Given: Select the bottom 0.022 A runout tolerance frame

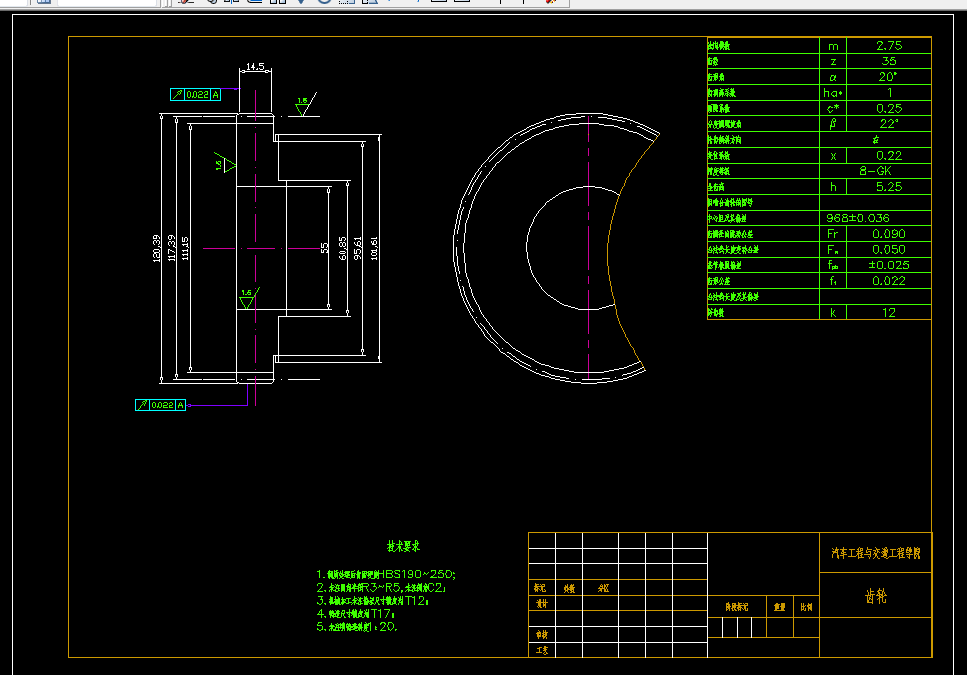Looking at the screenshot, I should [160, 405].
